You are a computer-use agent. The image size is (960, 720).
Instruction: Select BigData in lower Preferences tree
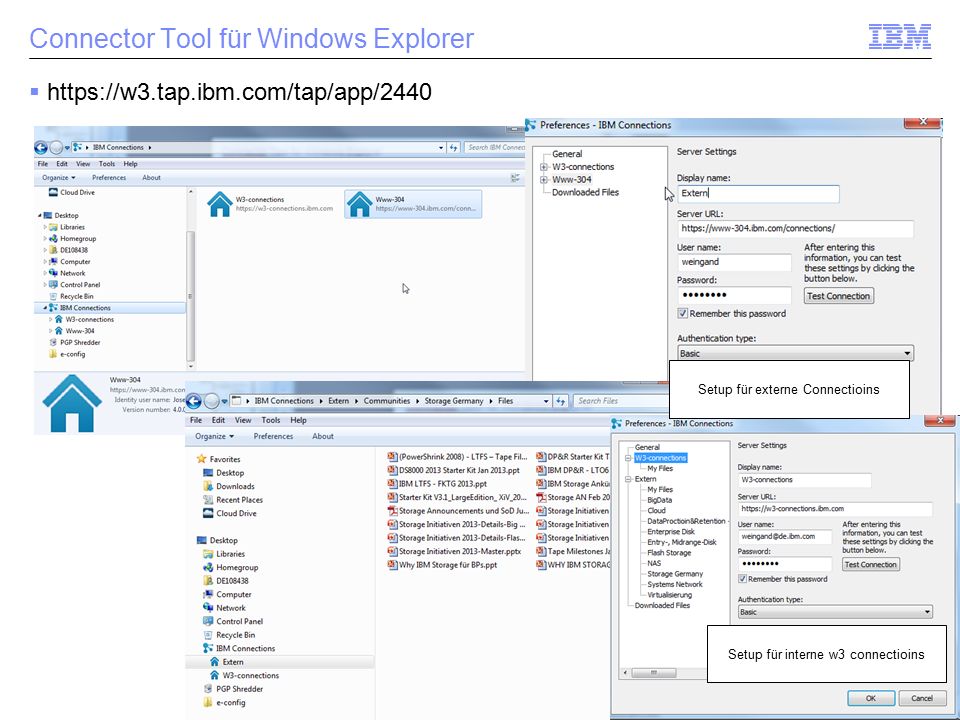(x=659, y=500)
